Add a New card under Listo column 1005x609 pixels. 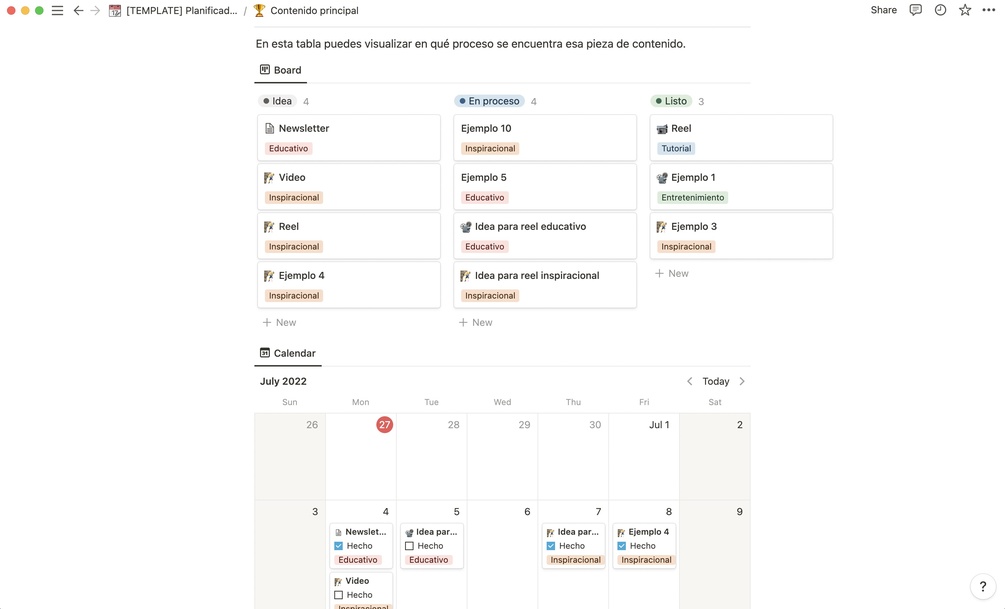click(672, 273)
